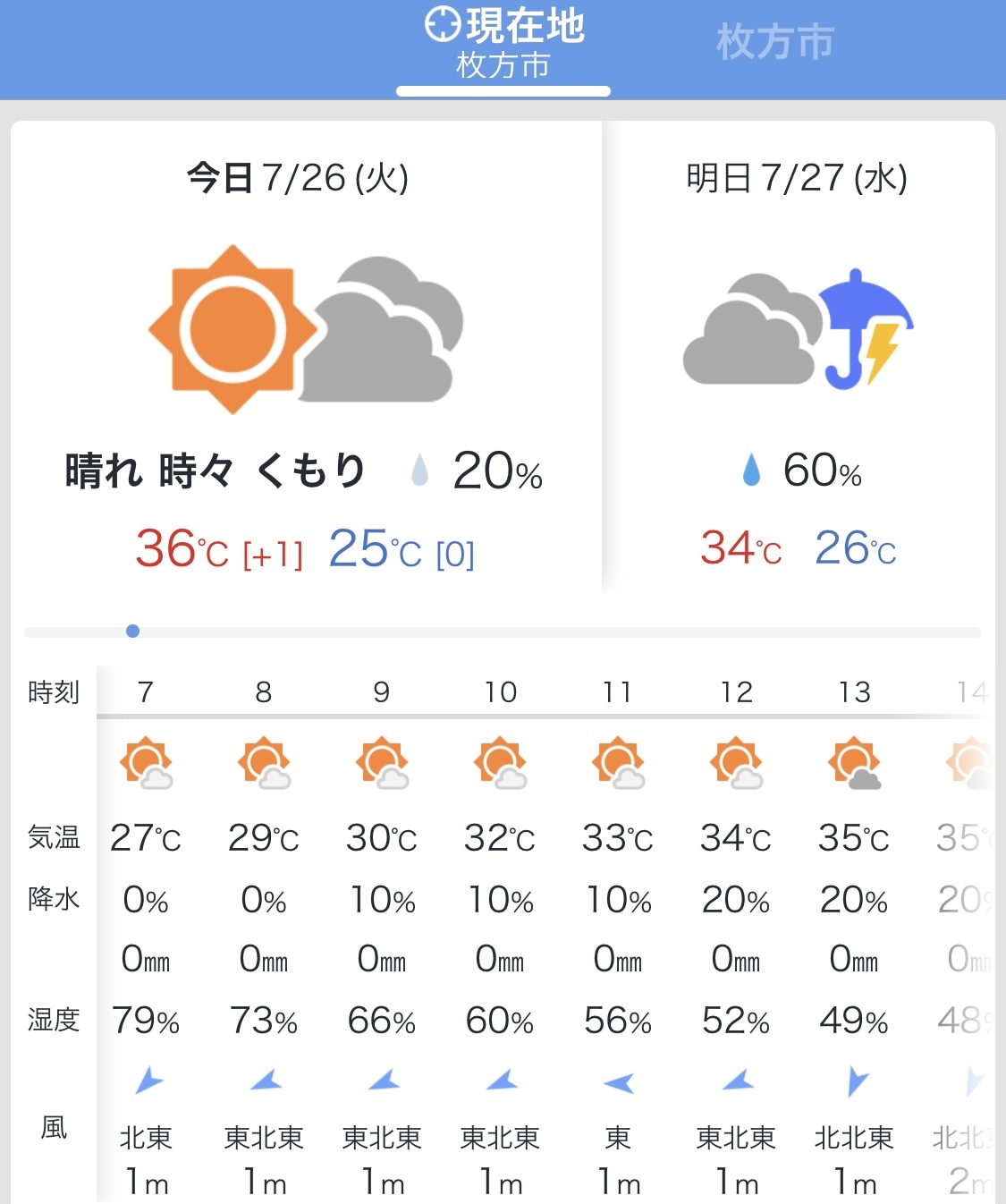Tap the 79% humidity value at 7 o'clock
The width and height of the screenshot is (1006, 1204).
pos(146,1021)
